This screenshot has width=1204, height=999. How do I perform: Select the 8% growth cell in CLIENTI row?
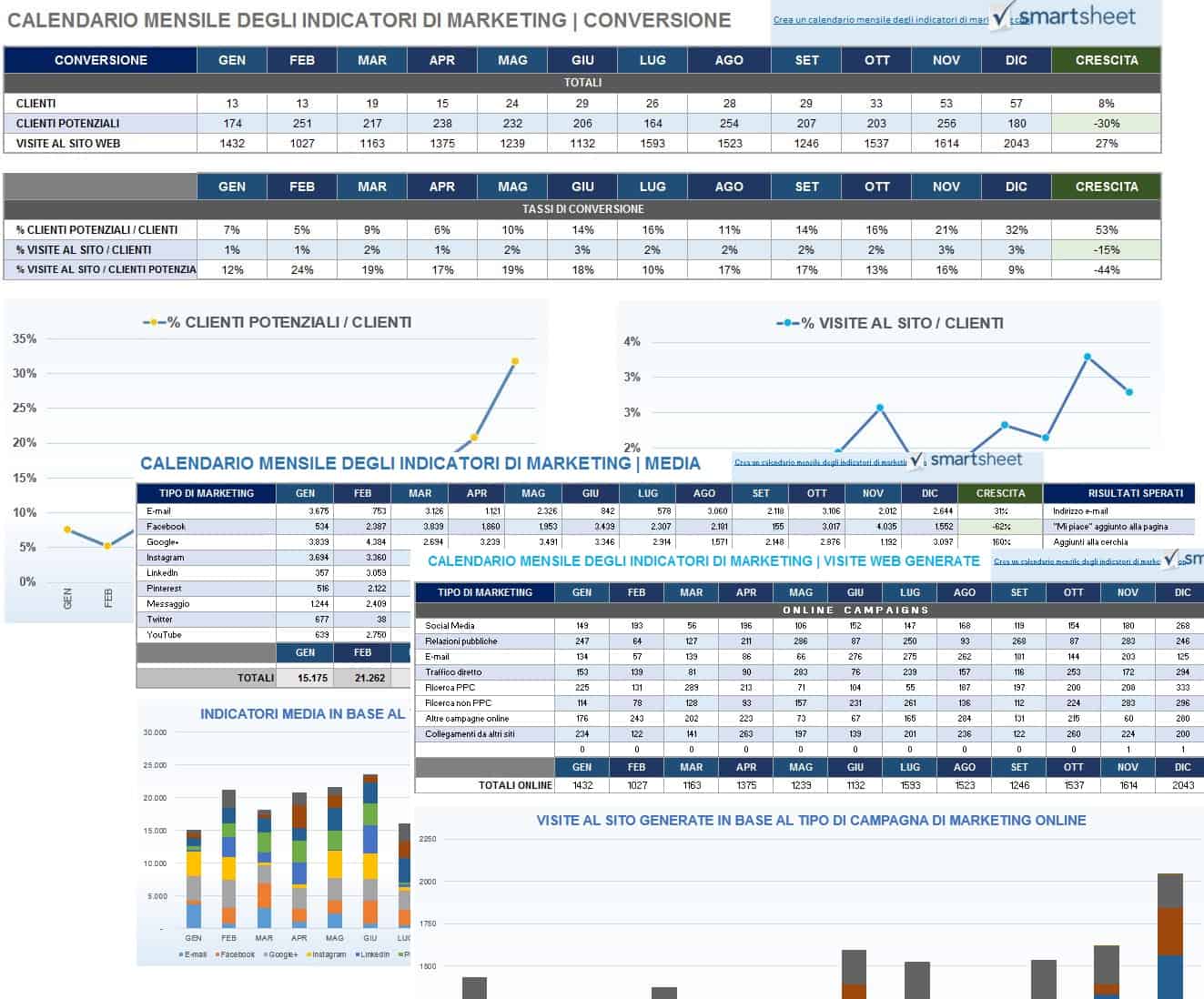pyautogui.click(x=1106, y=103)
